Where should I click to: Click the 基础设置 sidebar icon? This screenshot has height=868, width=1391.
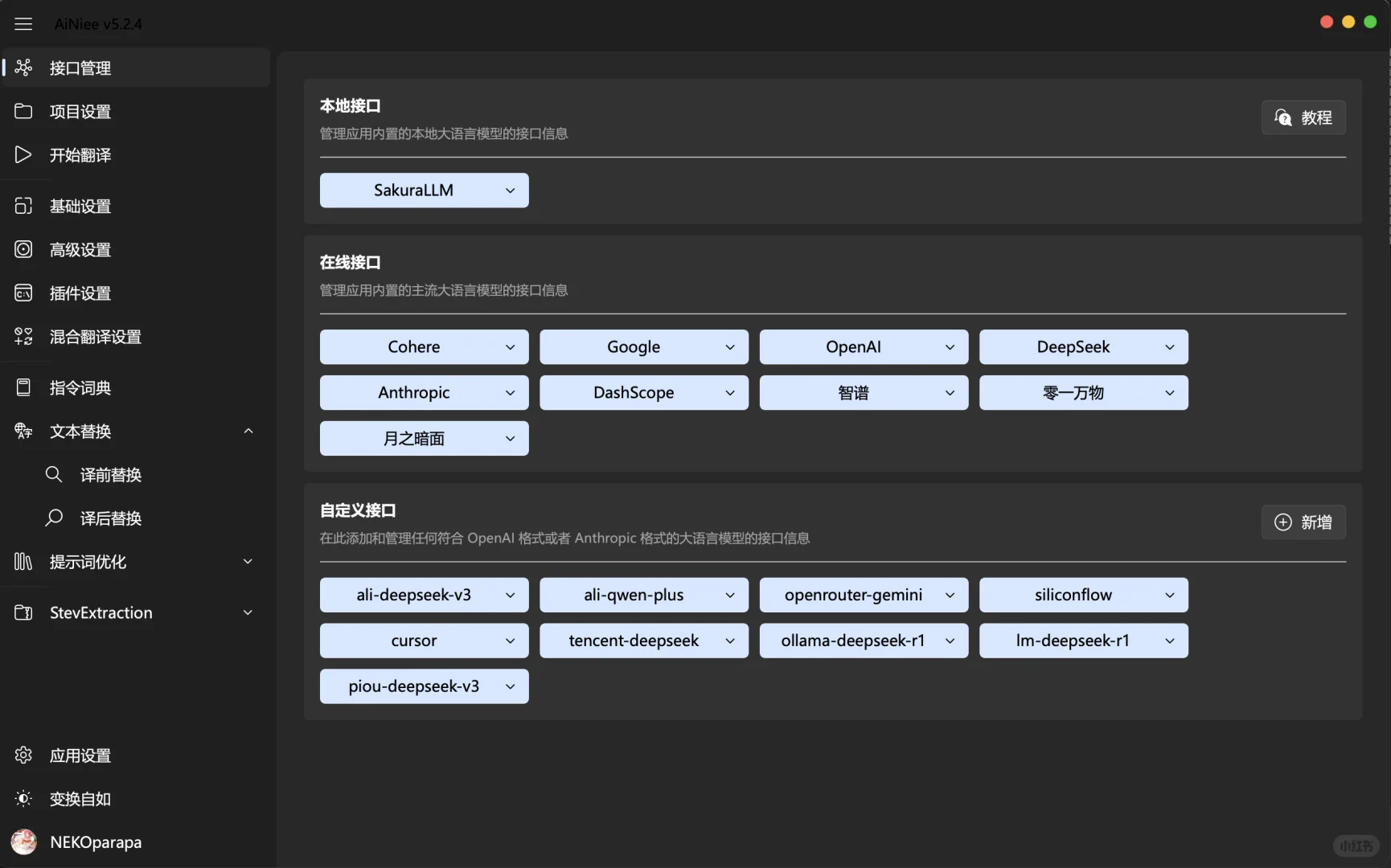coord(23,206)
